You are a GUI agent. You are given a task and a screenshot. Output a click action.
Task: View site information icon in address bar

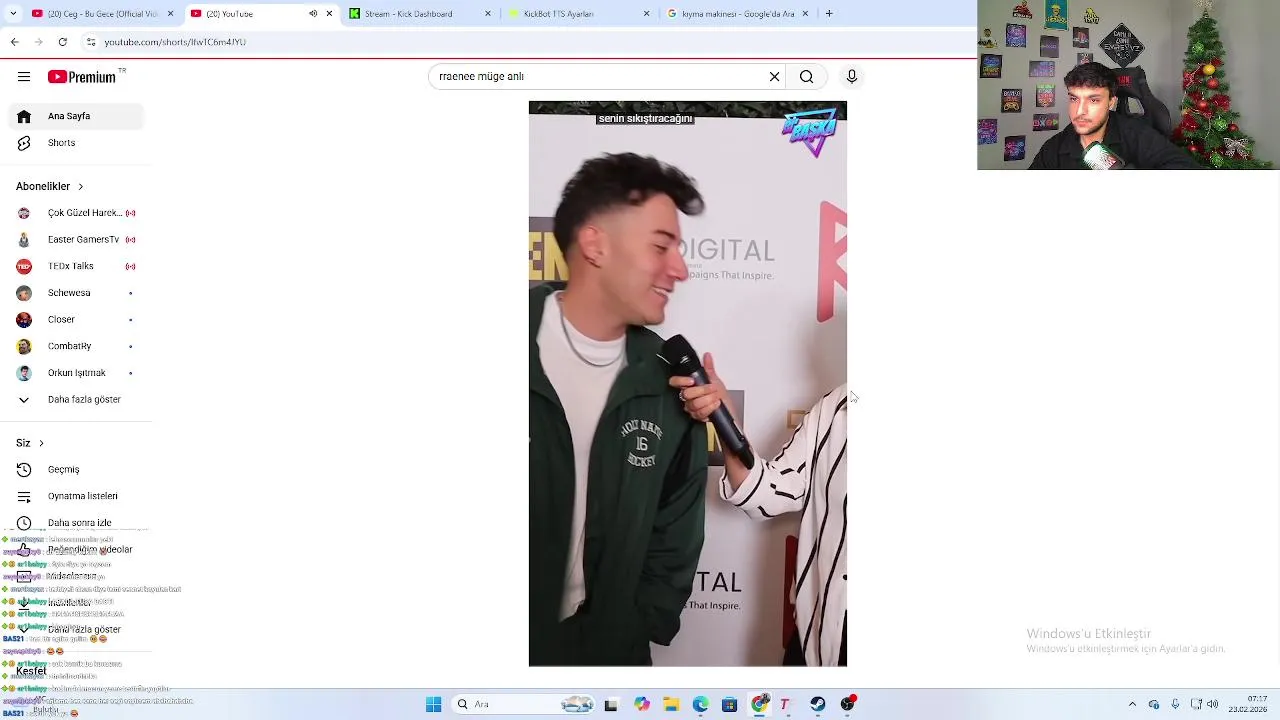pos(91,42)
